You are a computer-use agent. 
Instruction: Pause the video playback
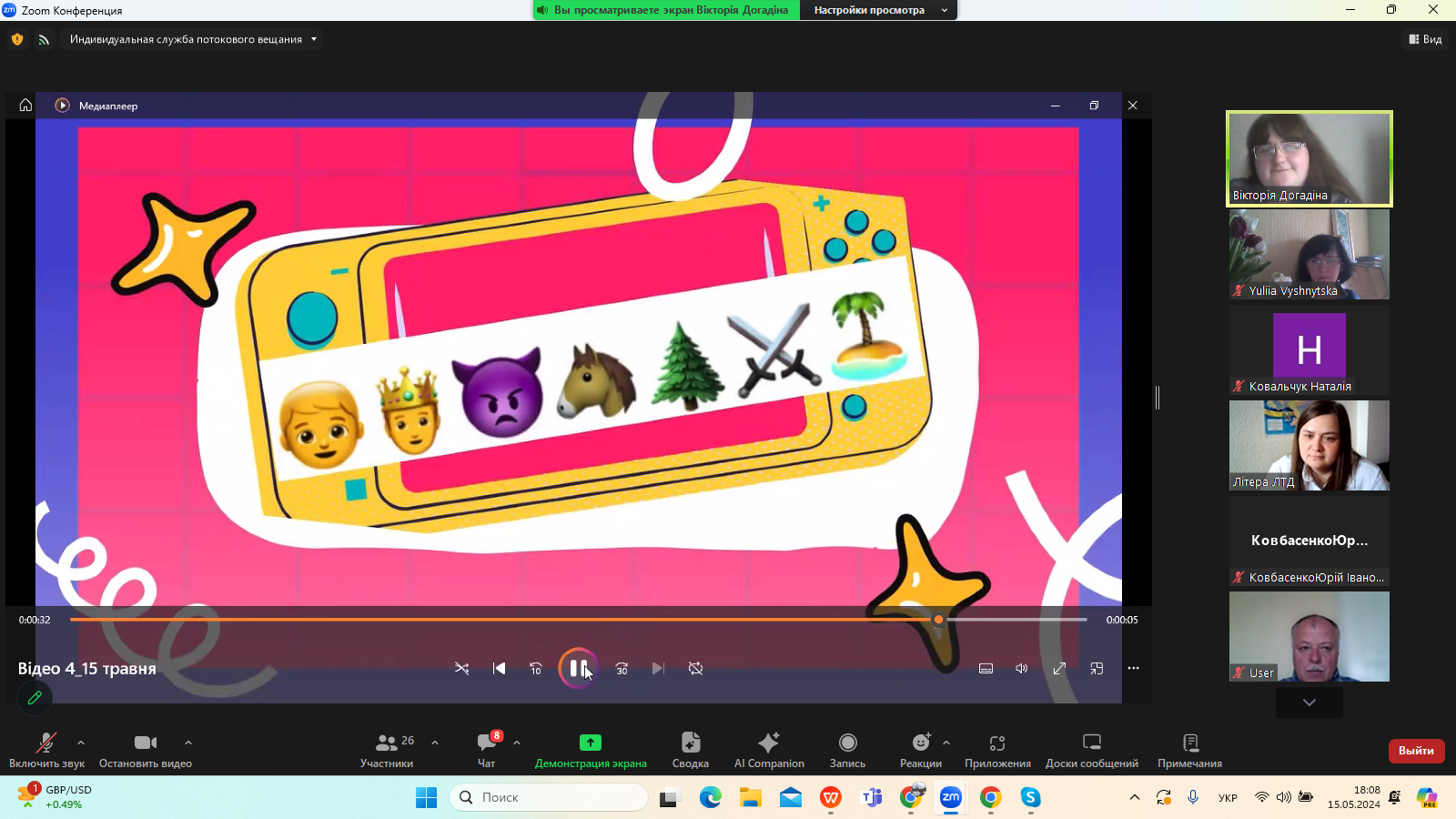tap(577, 669)
